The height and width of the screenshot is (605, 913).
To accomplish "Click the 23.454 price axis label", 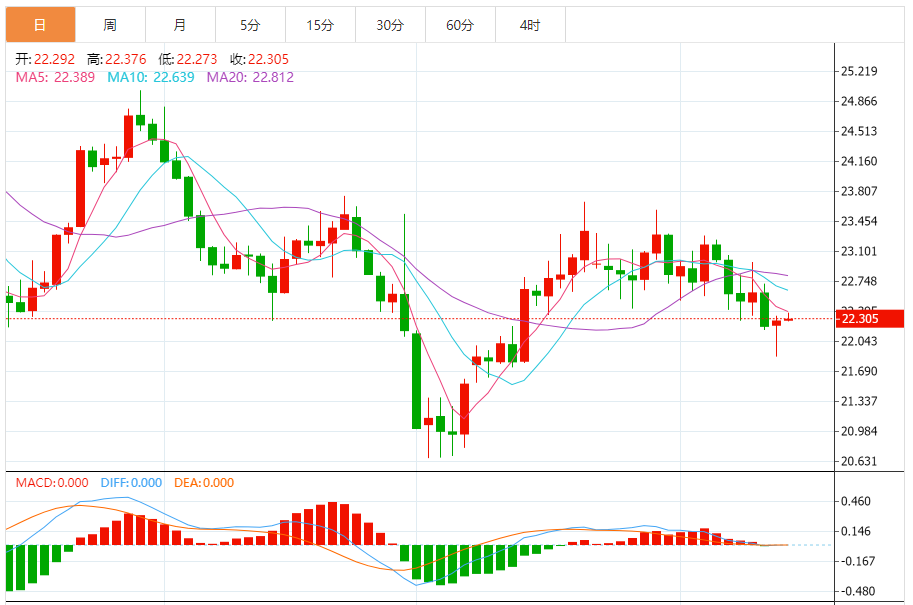I will [859, 221].
